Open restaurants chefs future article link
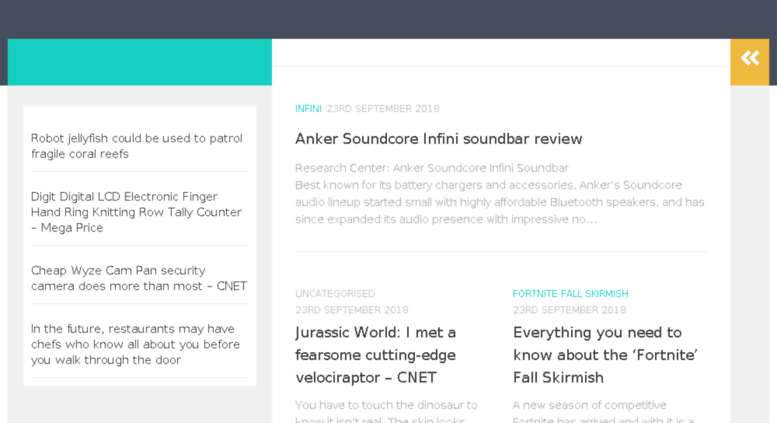Viewport: 777px width, 423px height. [x=135, y=344]
